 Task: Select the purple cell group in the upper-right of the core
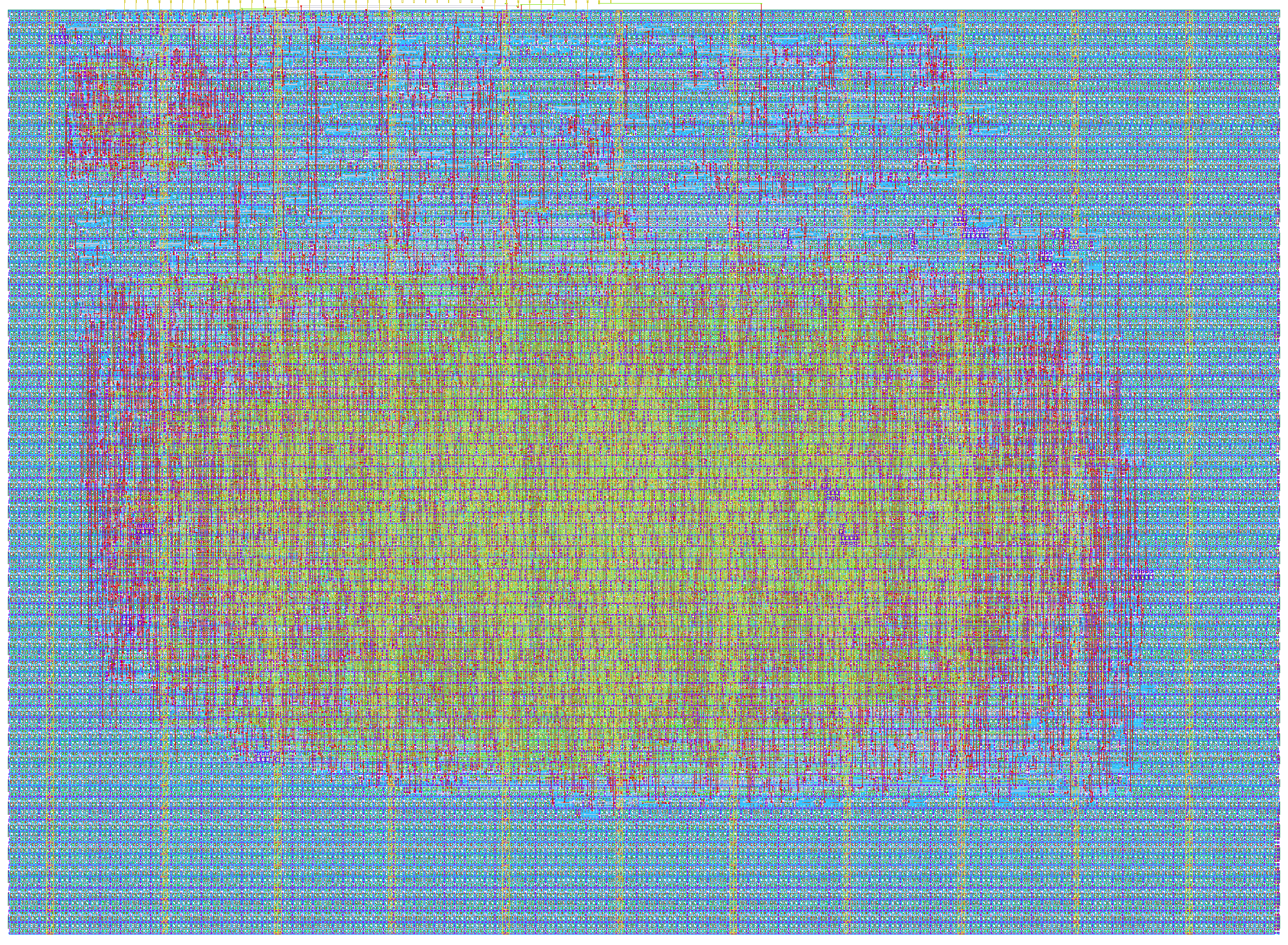[x=974, y=234]
